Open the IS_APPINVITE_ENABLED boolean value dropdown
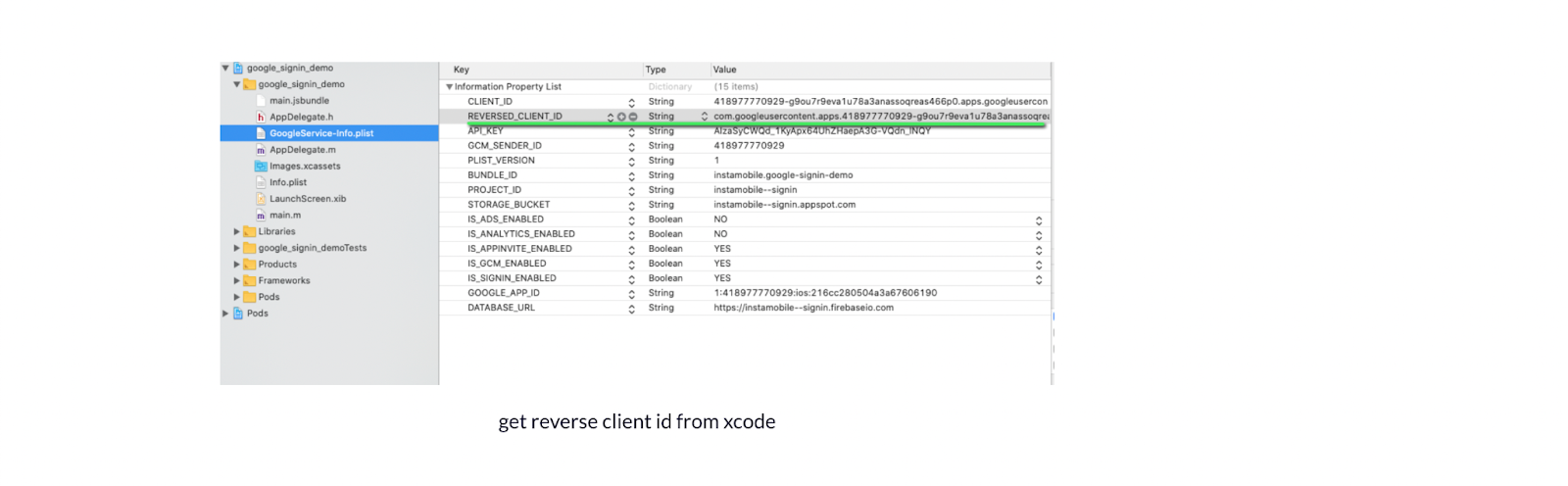Viewport: 1568px width, 486px height. [x=1039, y=250]
